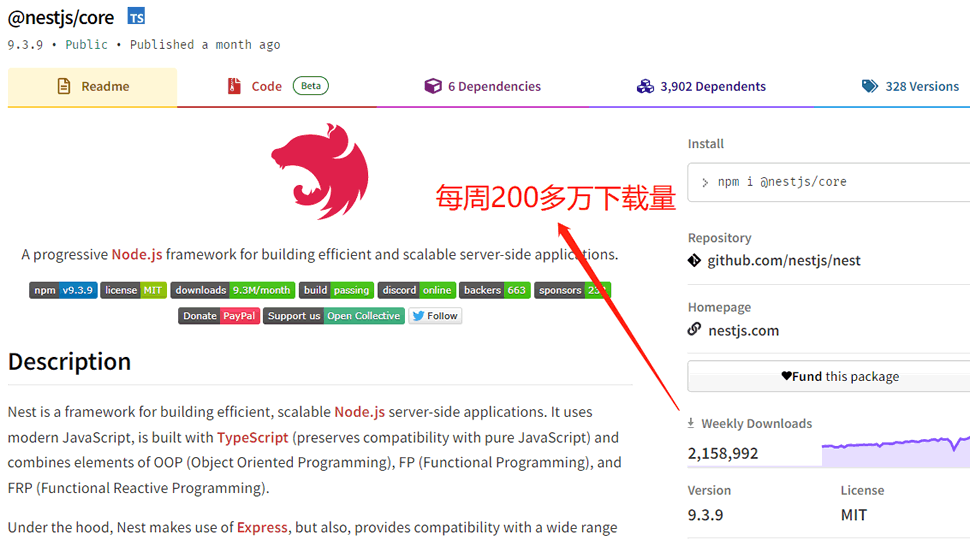The height and width of the screenshot is (541, 970).
Task: Open Node.js link in Description paragraph
Action: 359,412
